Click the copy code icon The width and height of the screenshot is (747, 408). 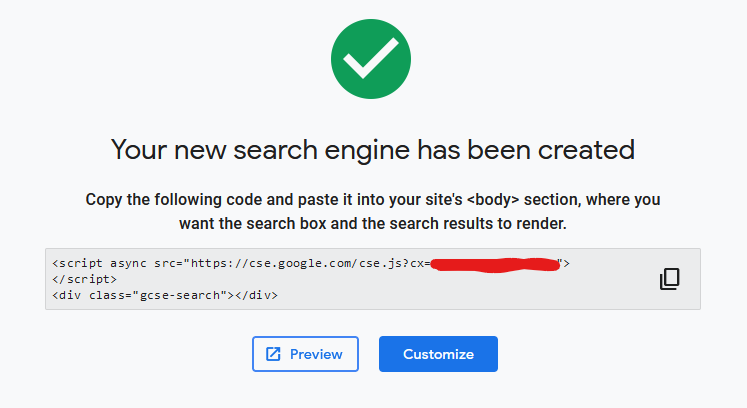pos(670,279)
